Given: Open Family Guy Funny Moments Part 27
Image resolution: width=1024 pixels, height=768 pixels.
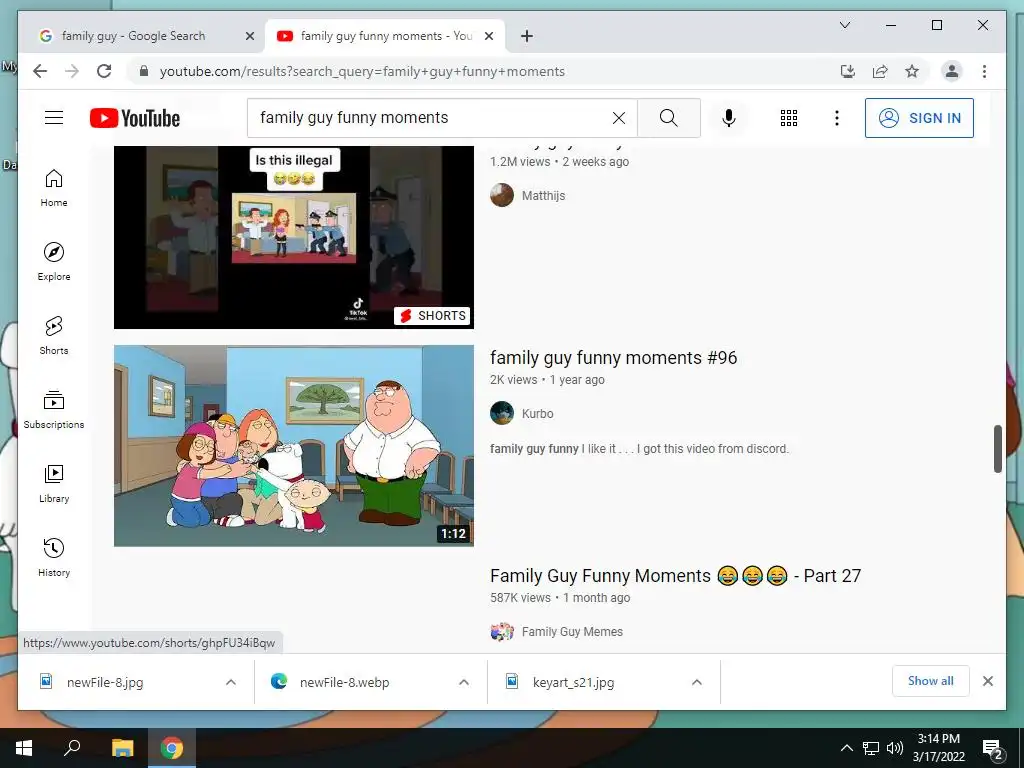Looking at the screenshot, I should pos(675,576).
